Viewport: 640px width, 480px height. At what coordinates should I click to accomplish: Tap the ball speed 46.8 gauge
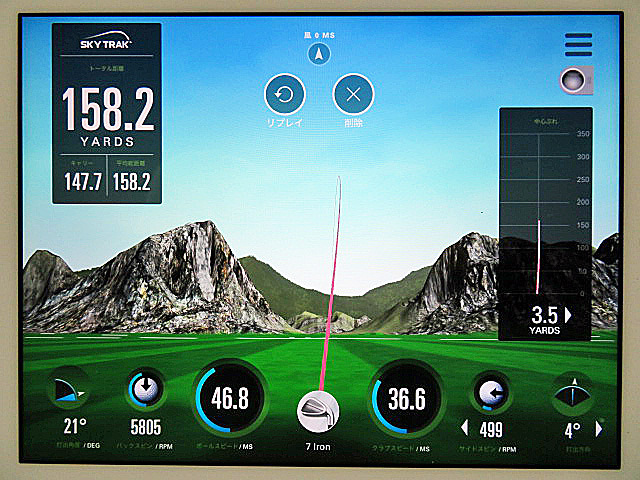[230, 398]
